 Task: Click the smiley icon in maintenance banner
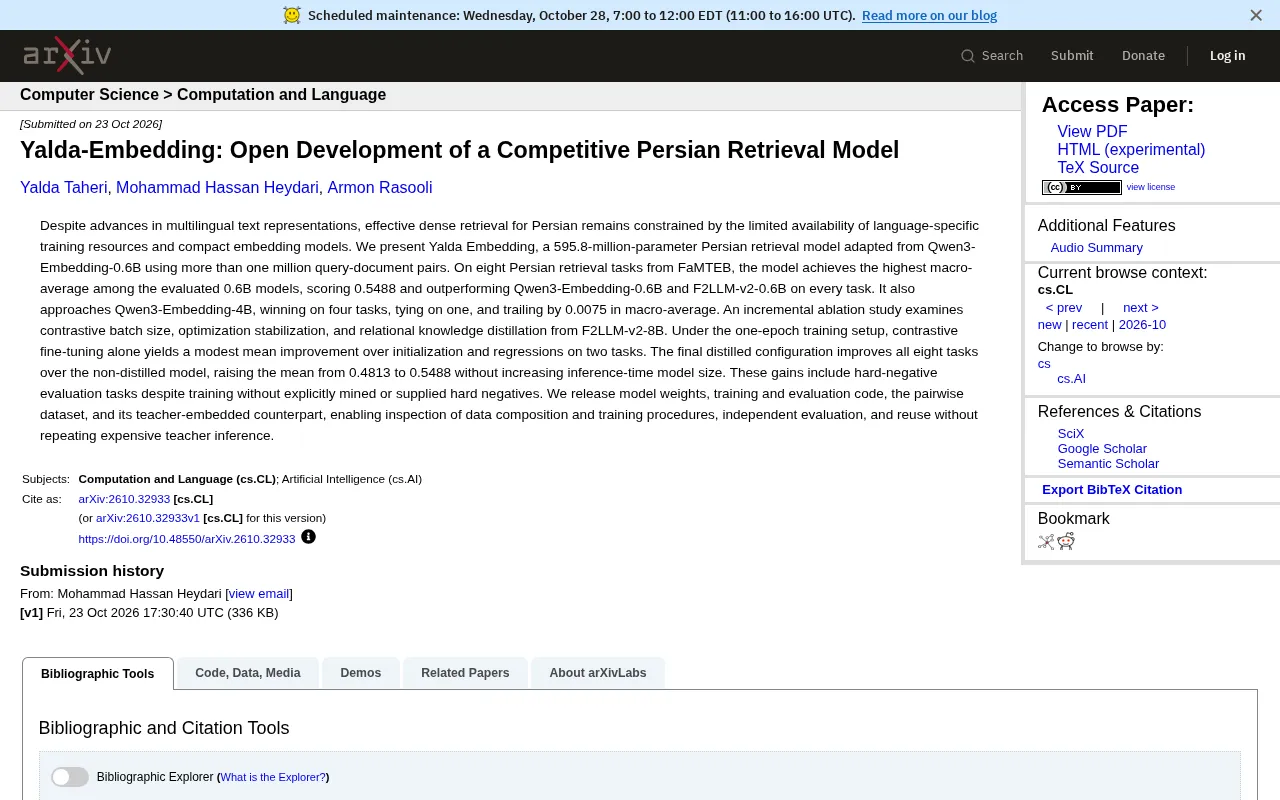[x=292, y=15]
